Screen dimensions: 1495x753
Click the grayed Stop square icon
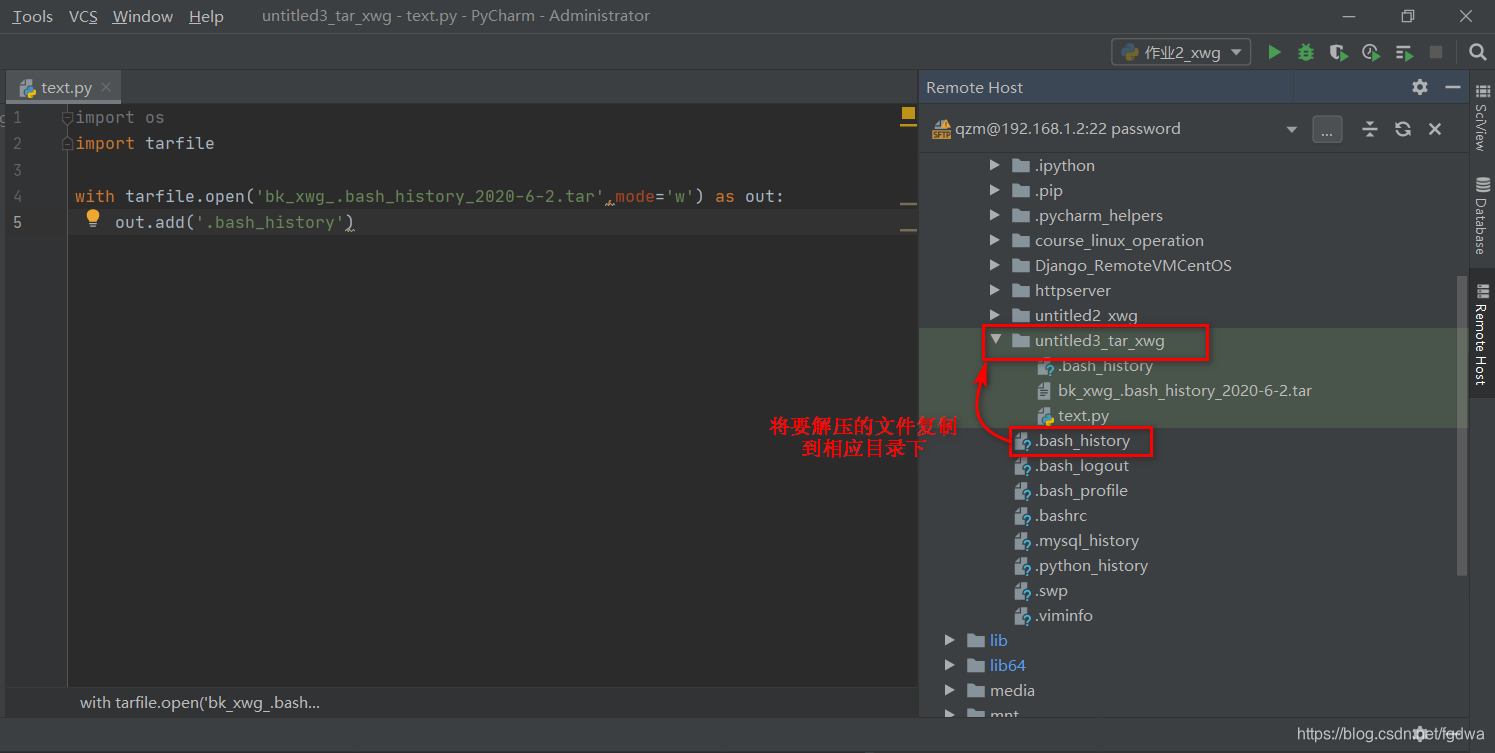tap(1436, 52)
